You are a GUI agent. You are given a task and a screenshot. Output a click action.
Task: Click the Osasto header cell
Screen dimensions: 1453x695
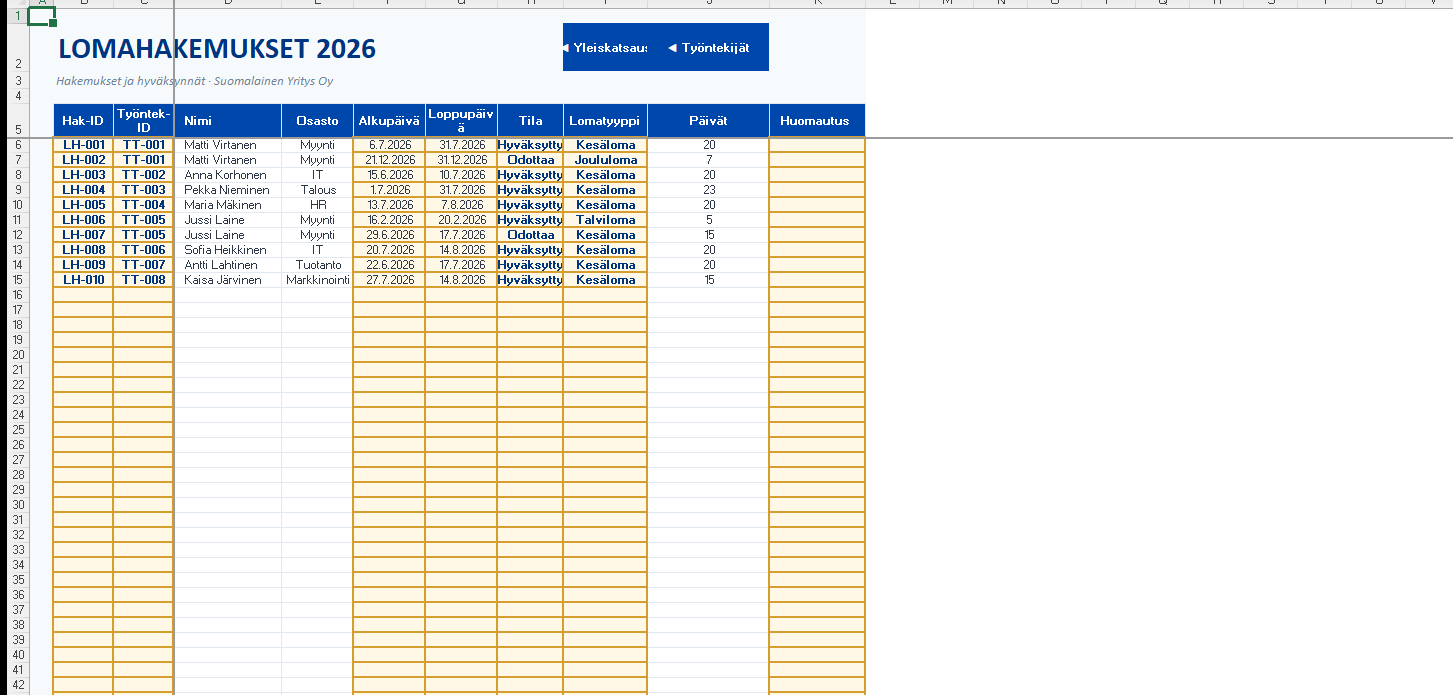(x=317, y=121)
